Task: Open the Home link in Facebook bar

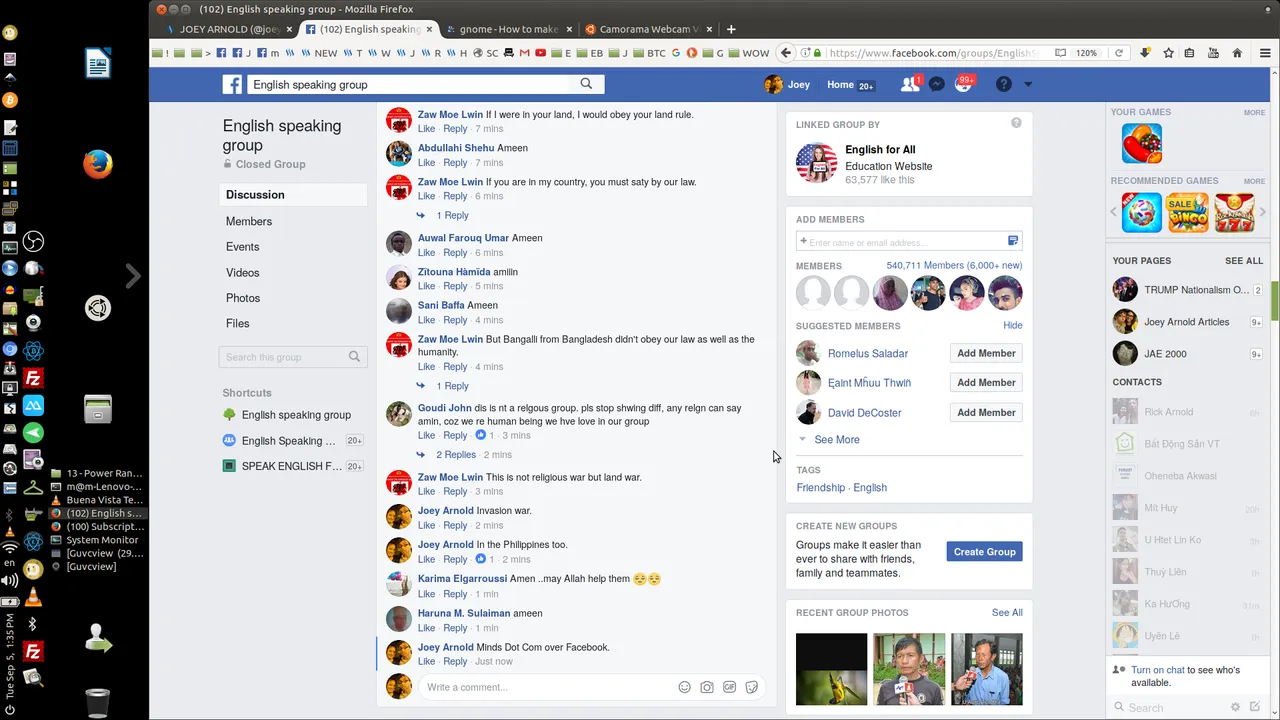Action: (840, 85)
